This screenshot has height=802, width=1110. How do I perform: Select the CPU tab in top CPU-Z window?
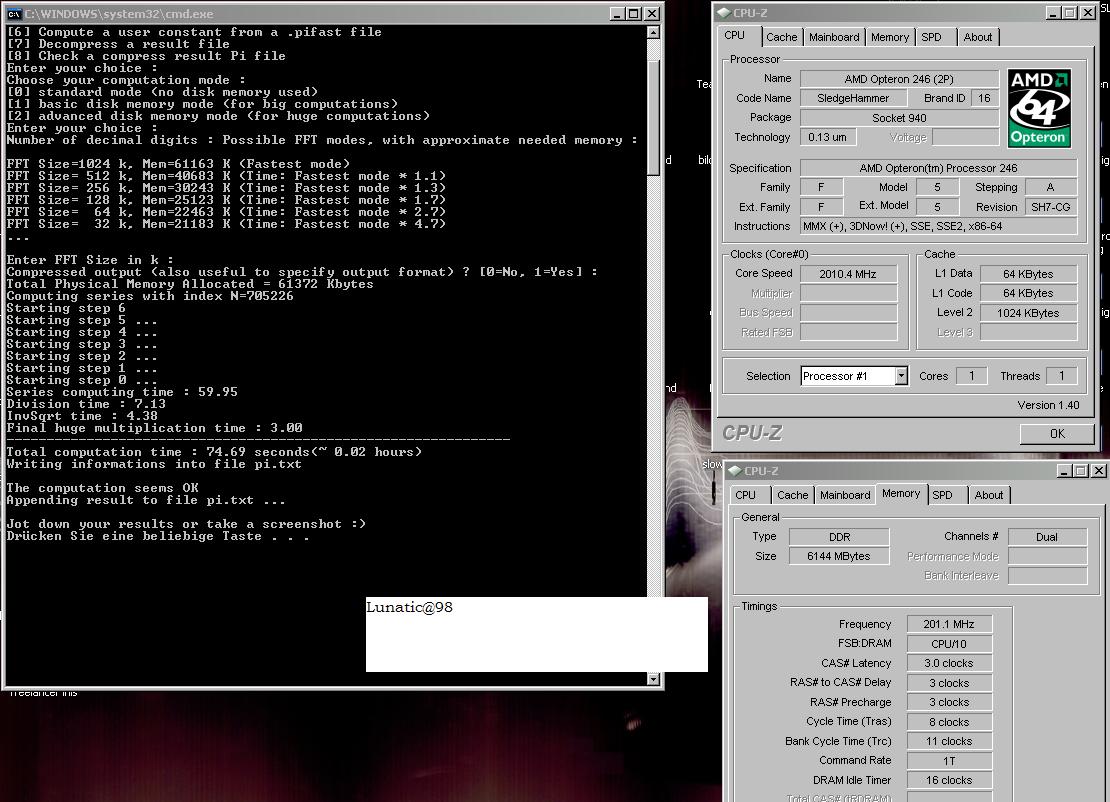coord(735,35)
